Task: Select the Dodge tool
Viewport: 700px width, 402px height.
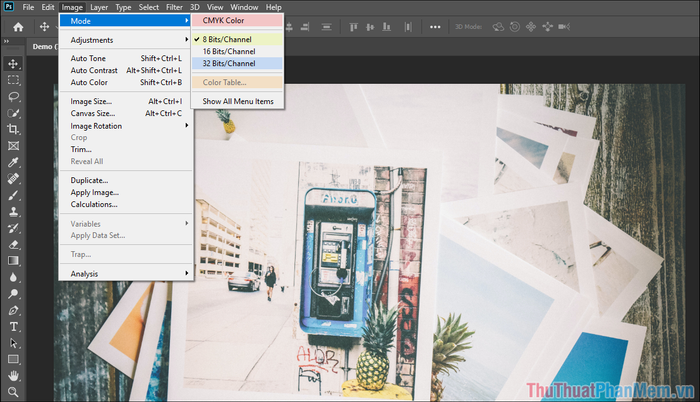Action: (13, 294)
